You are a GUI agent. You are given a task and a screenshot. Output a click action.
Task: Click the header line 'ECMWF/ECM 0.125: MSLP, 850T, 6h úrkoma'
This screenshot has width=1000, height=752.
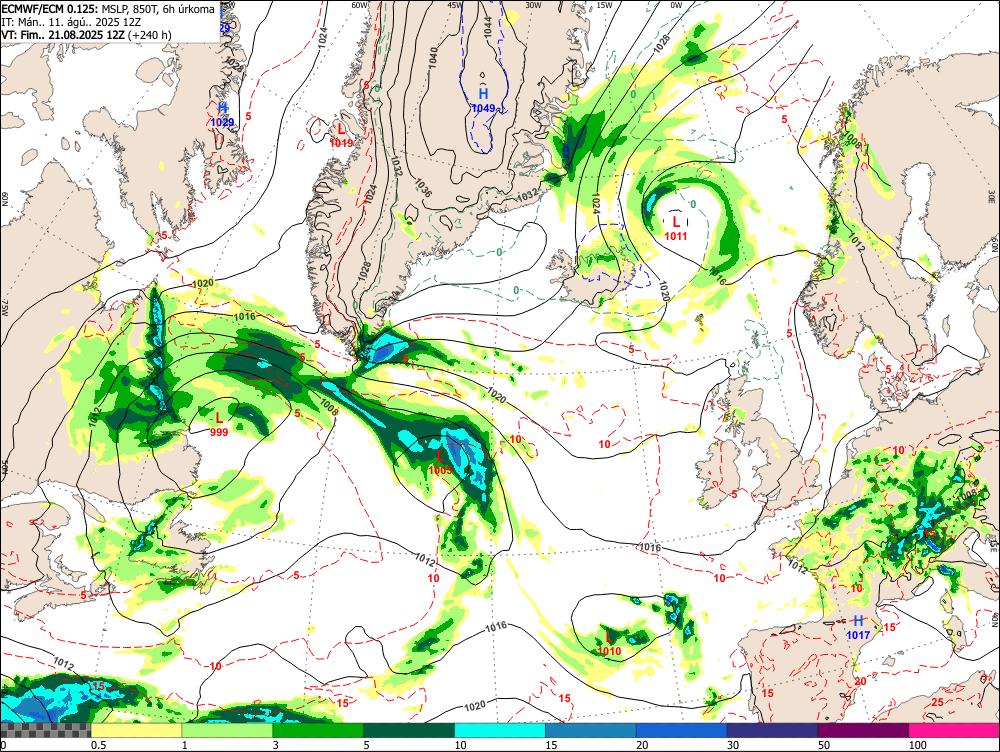click(x=108, y=9)
